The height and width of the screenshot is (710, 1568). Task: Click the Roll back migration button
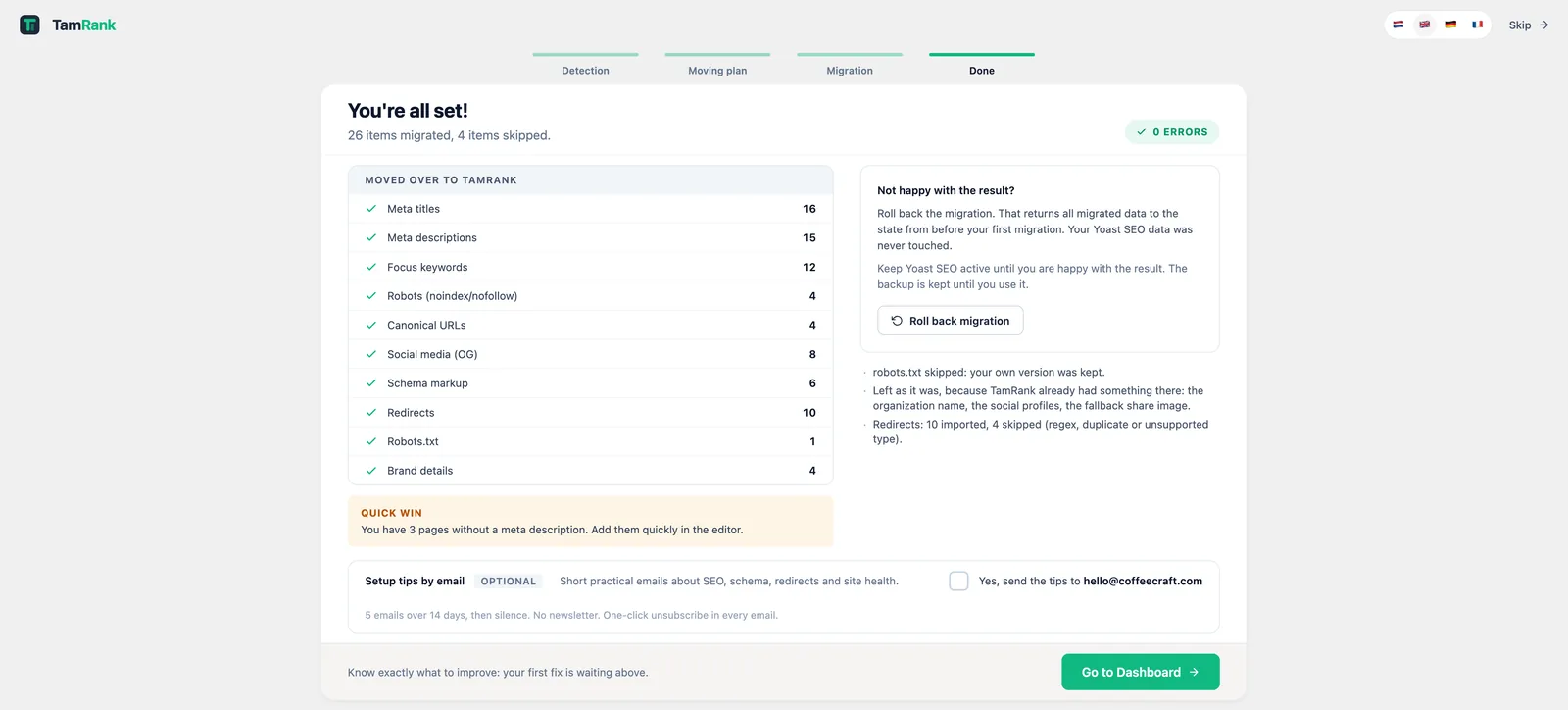coord(950,321)
